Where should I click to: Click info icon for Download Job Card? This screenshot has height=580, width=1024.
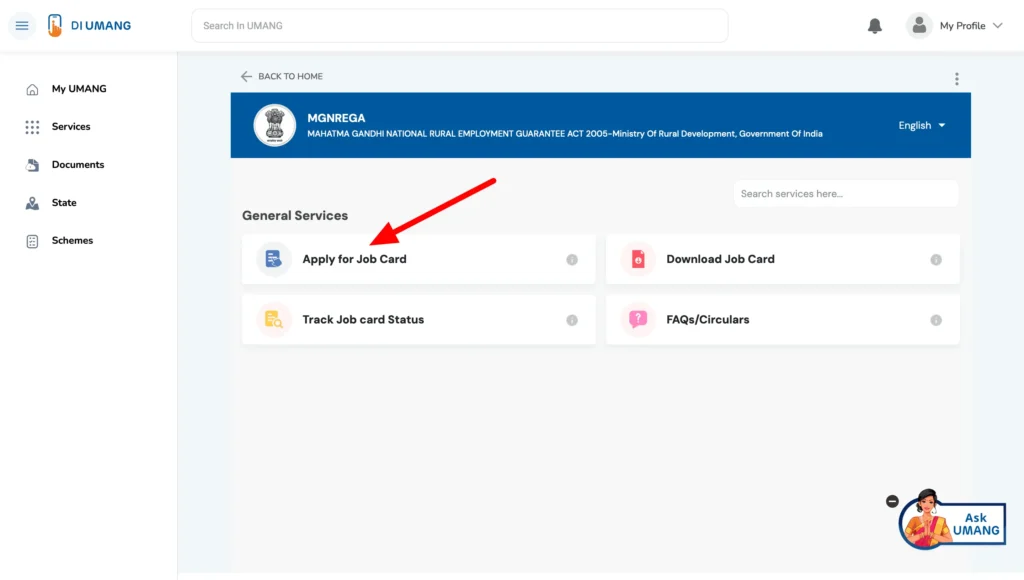[936, 260]
